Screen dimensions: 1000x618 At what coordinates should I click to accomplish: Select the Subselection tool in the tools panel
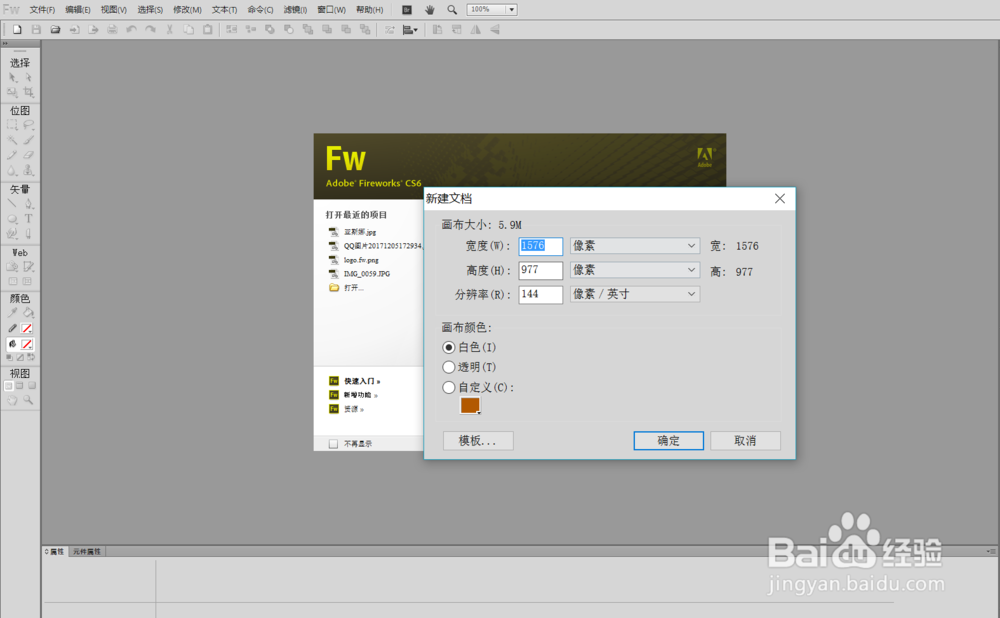coord(28,77)
